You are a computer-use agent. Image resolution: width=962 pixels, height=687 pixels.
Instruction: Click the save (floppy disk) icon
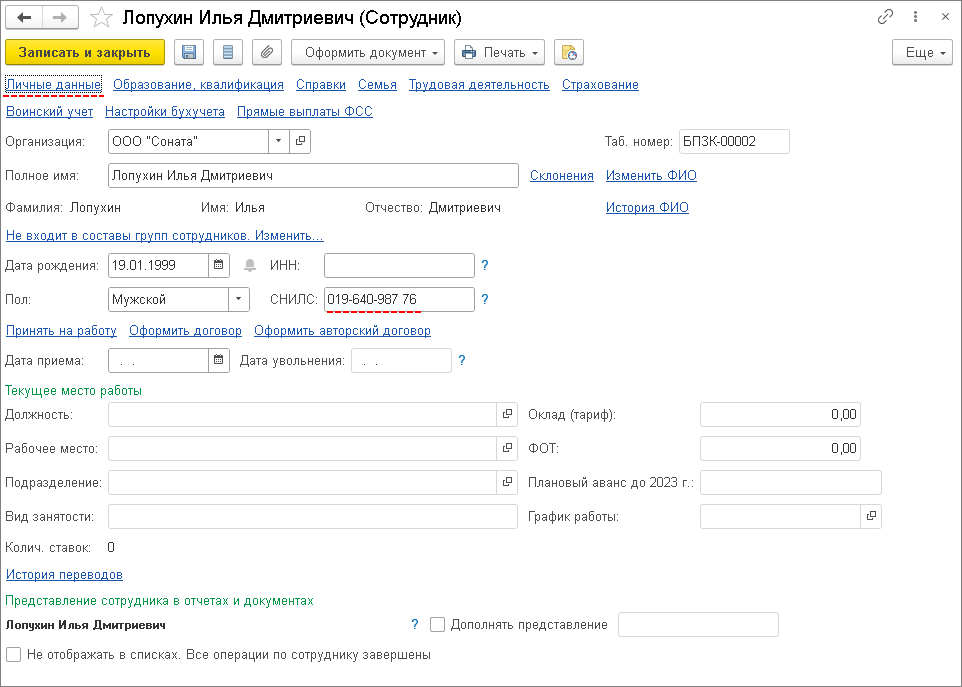pos(190,53)
